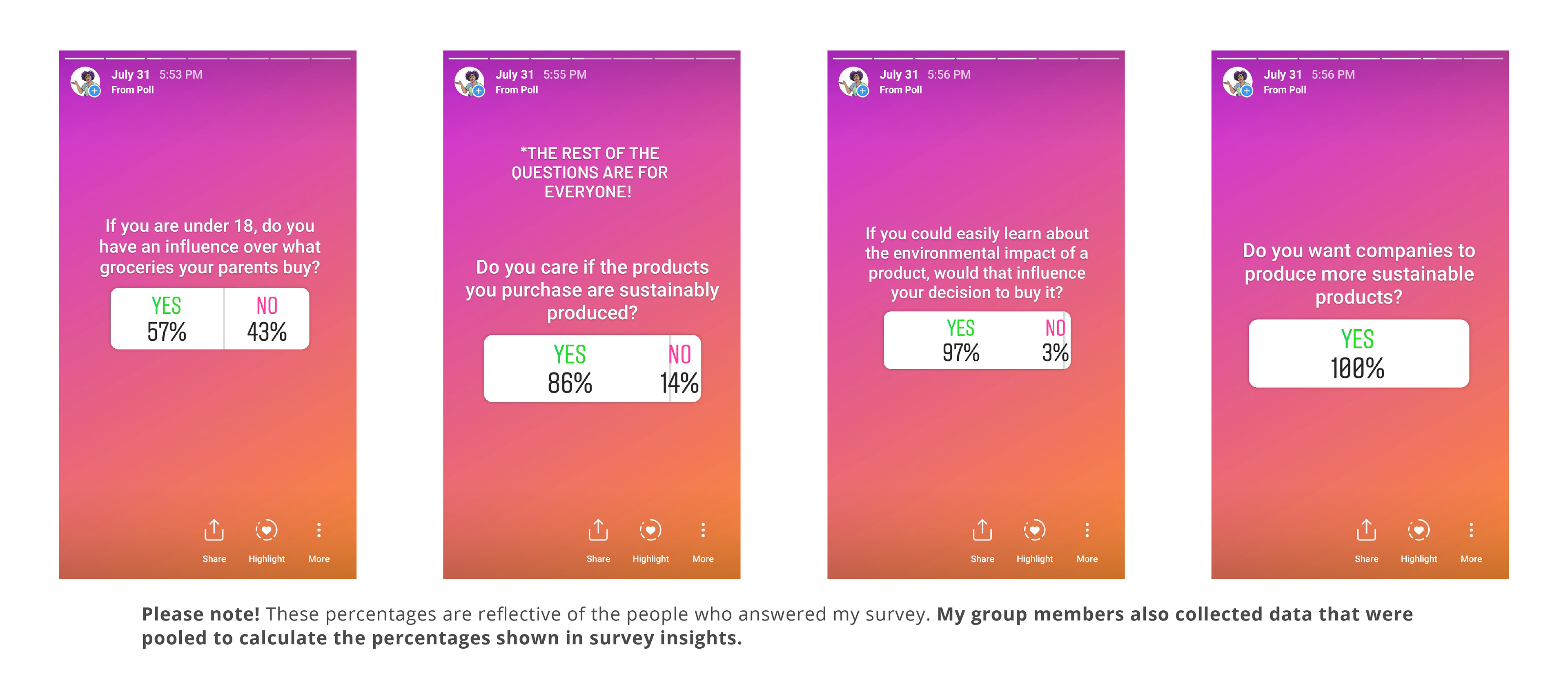Tap the Share icon on the 5:55 PM story
Viewport: 1568px width, 683px height.
(598, 530)
